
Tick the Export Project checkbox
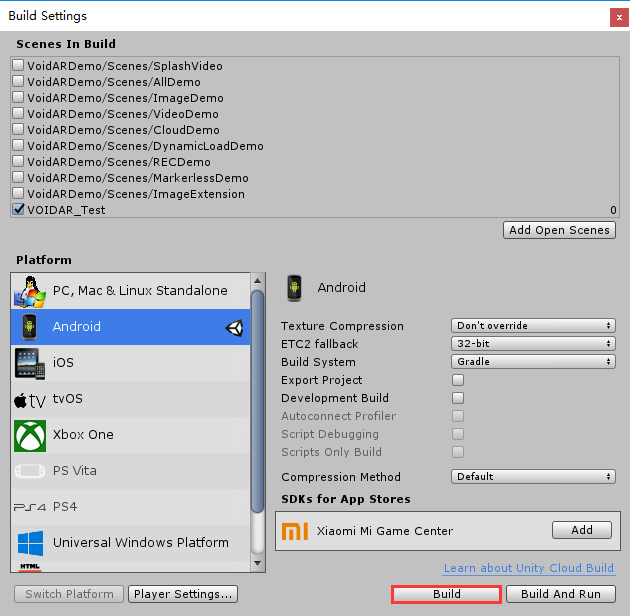[458, 380]
